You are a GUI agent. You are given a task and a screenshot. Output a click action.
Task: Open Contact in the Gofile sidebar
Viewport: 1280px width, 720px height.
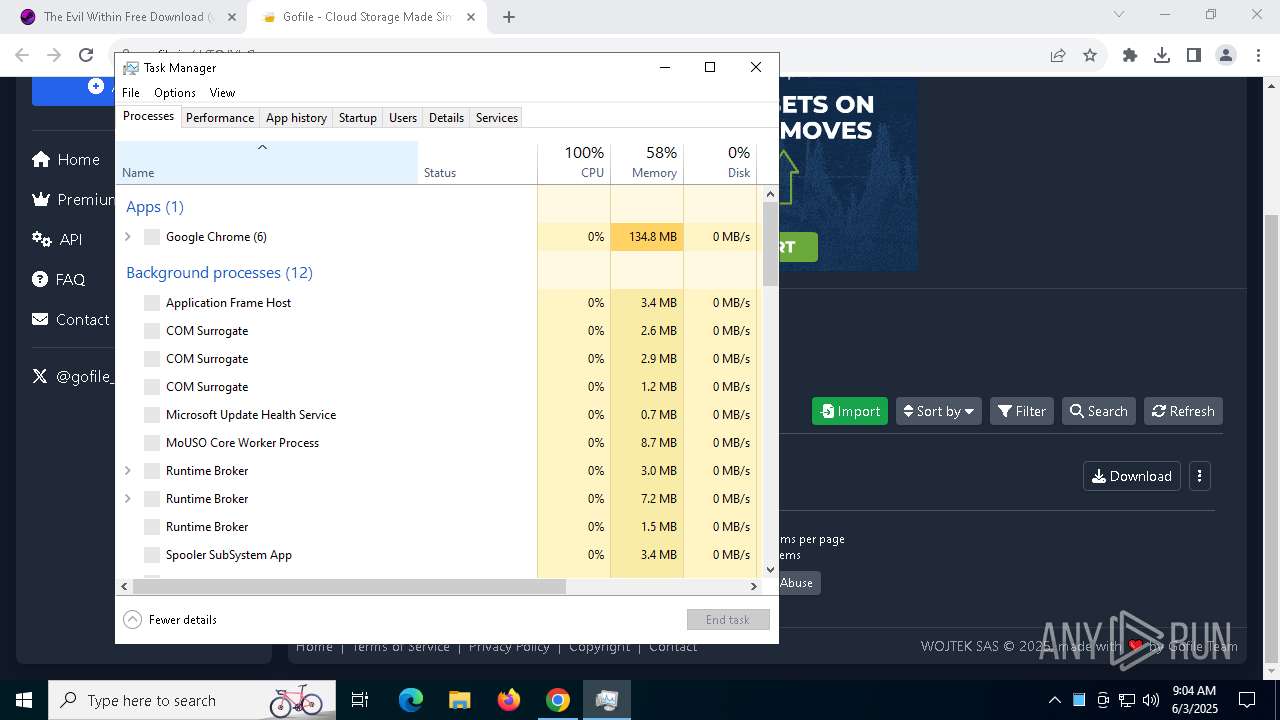click(71, 320)
